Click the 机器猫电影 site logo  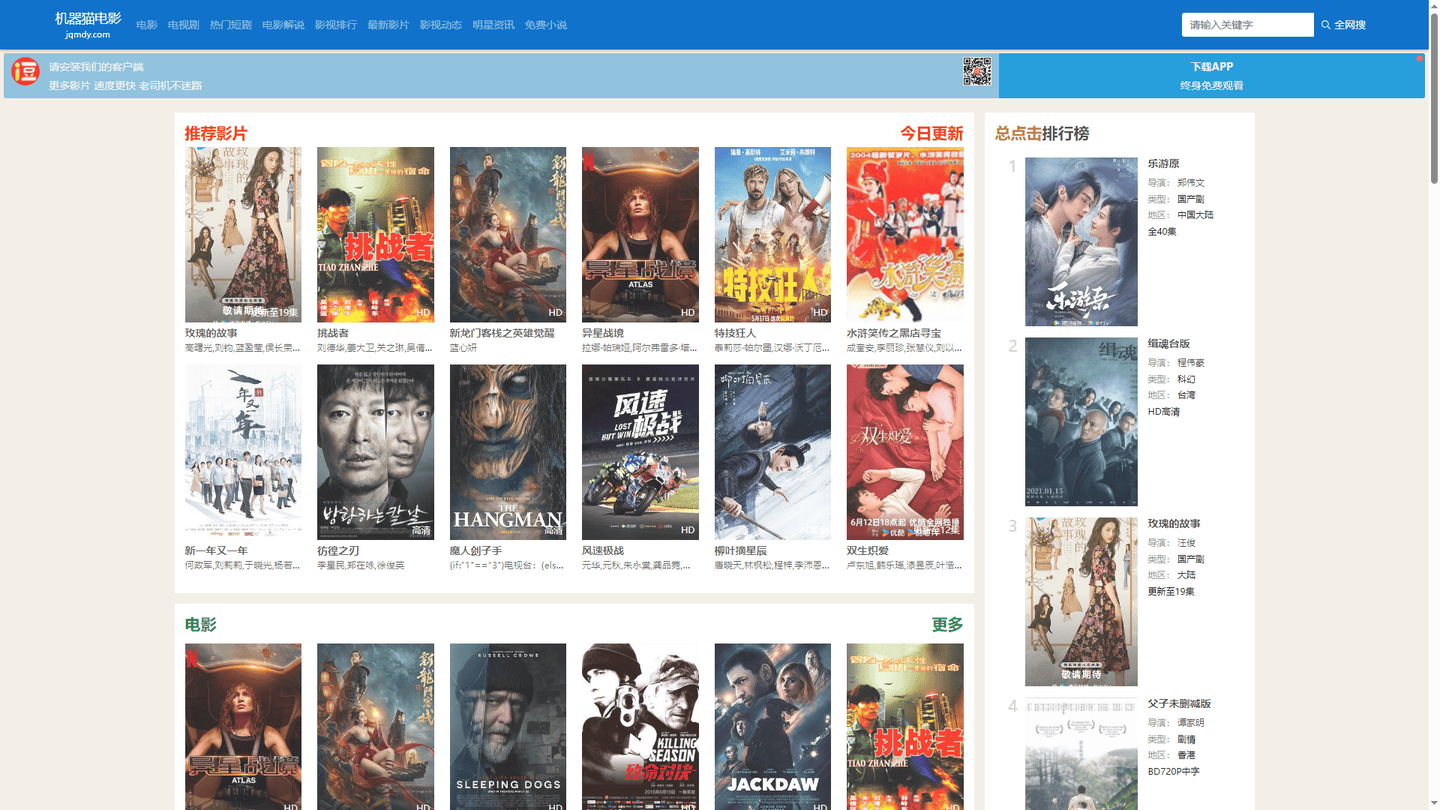88,25
